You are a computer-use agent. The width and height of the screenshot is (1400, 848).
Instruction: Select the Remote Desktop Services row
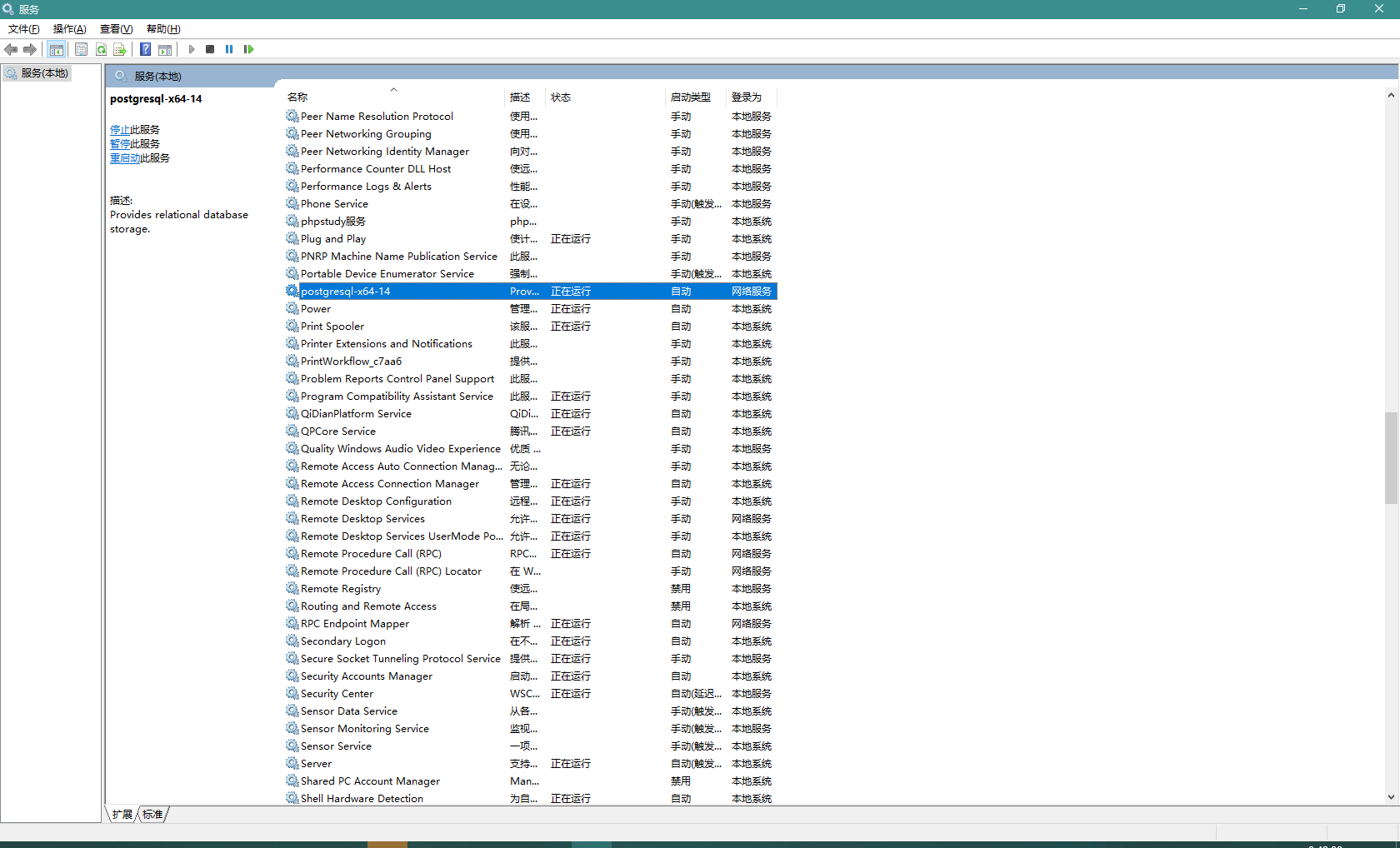pyautogui.click(x=531, y=518)
